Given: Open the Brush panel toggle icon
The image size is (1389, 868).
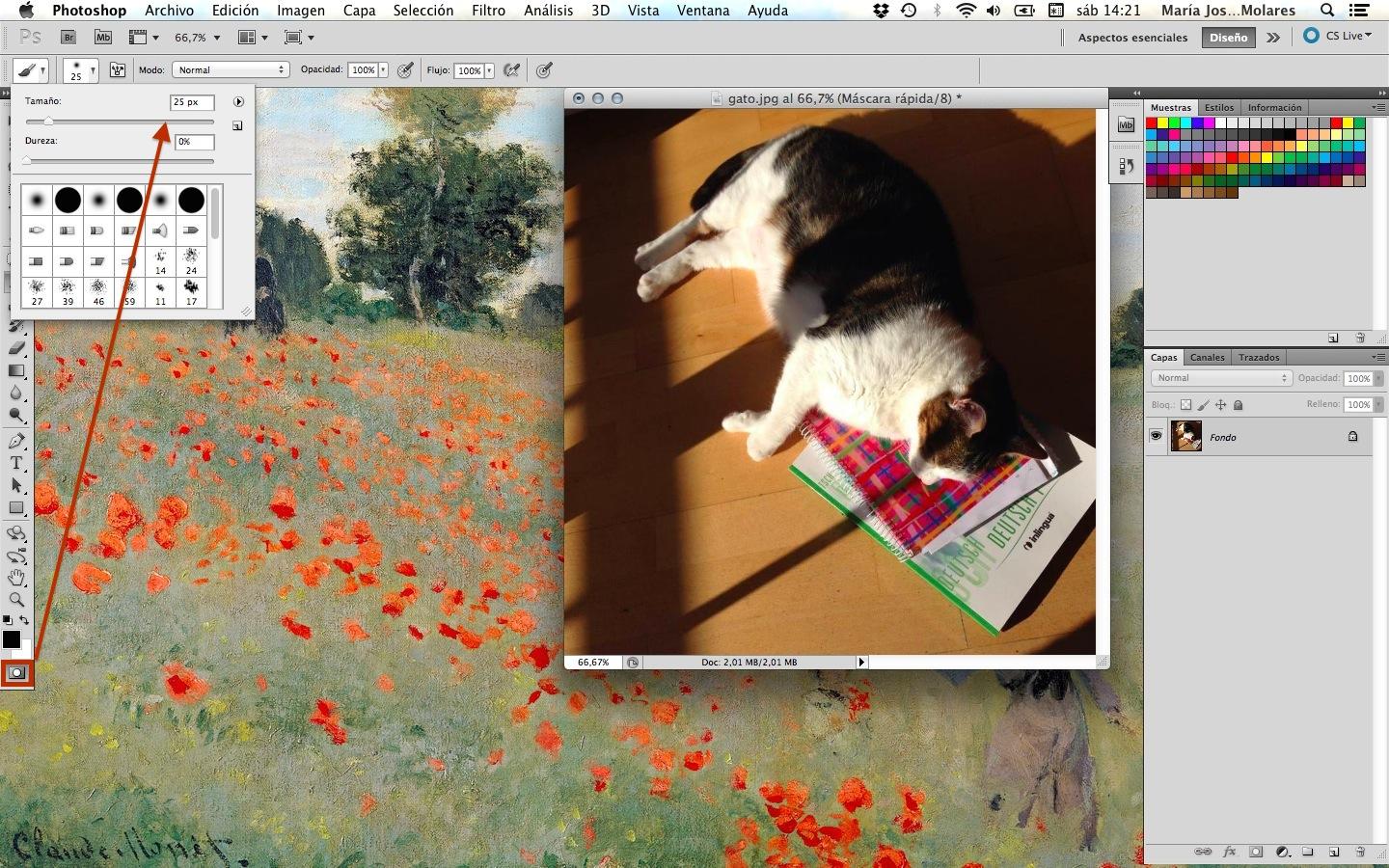Looking at the screenshot, I should [118, 70].
